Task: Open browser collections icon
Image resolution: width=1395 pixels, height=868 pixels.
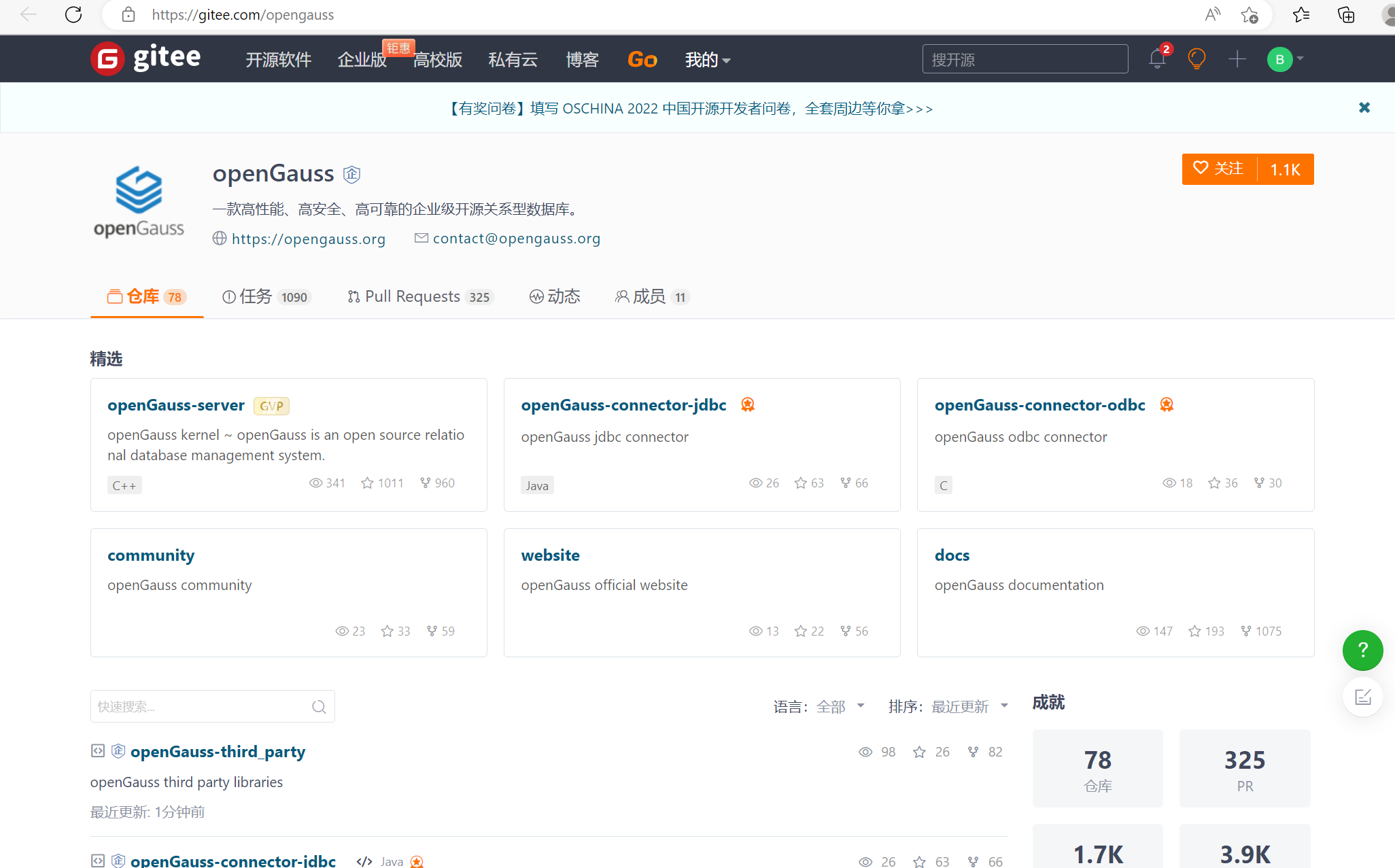Action: (1346, 14)
